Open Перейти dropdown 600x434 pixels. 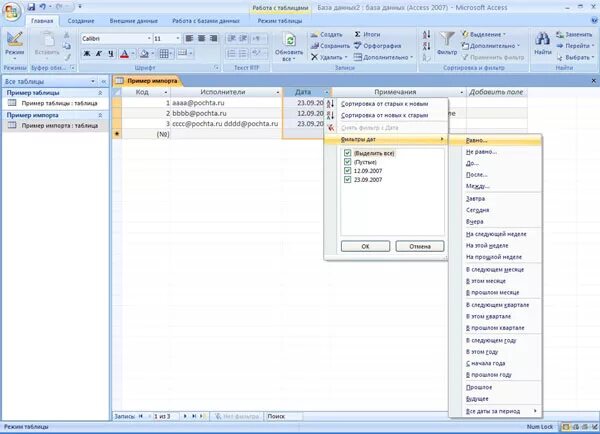click(575, 46)
